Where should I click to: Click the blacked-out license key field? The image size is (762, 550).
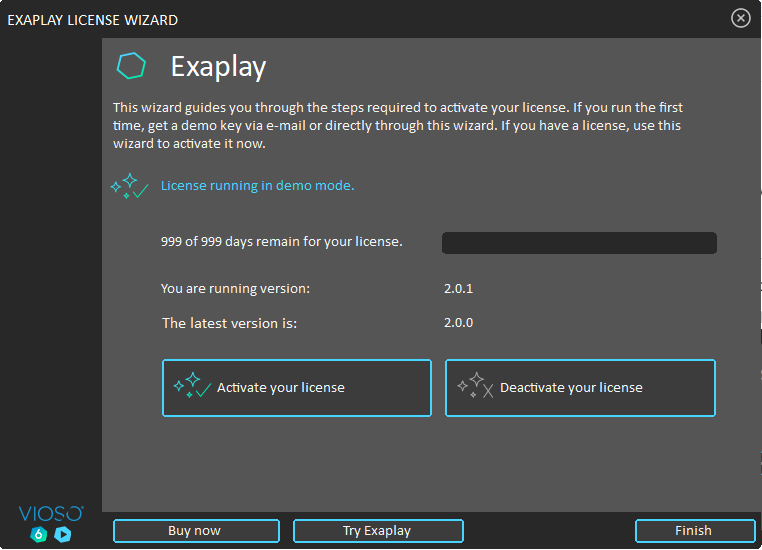[x=579, y=243]
